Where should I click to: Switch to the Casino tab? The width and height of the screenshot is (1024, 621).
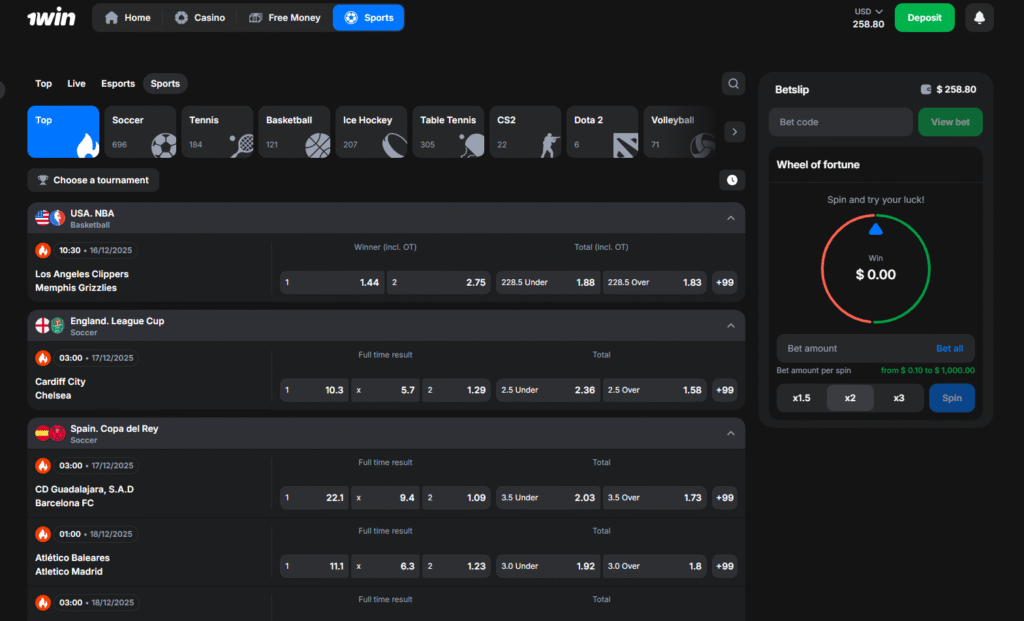200,18
